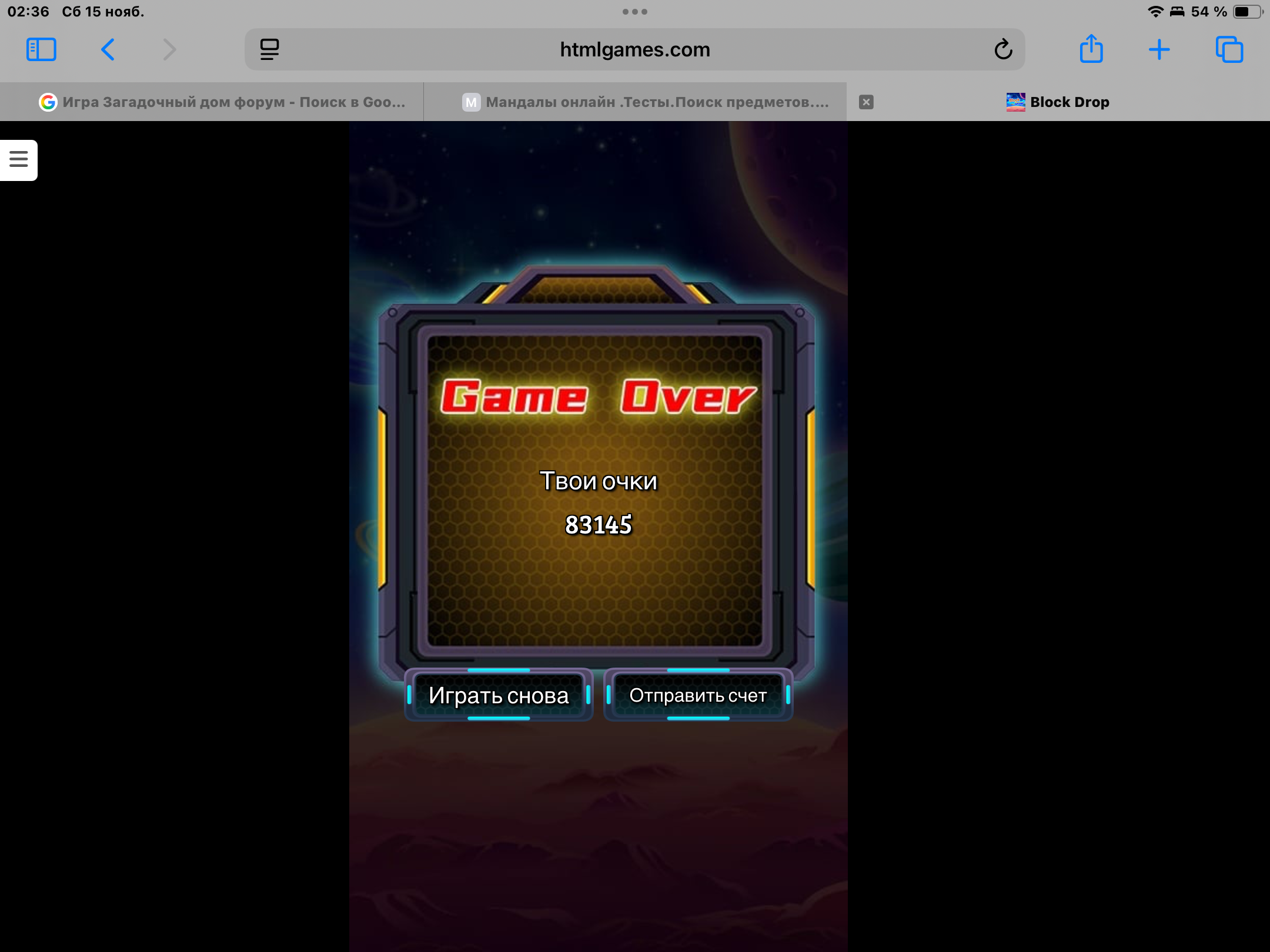Tap the 83145 score number

coord(598,525)
